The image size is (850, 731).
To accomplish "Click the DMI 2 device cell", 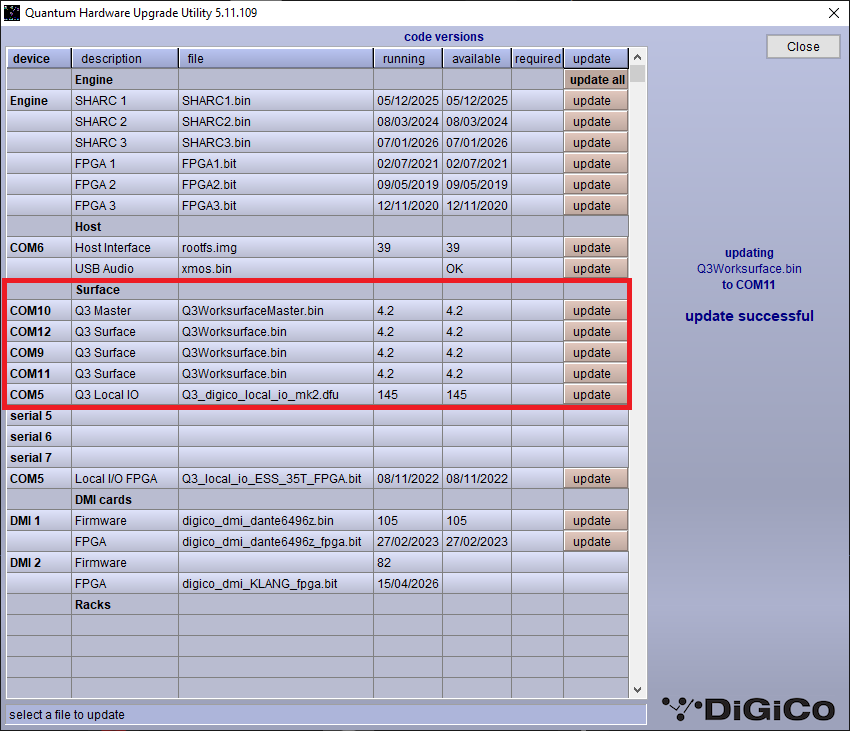I will 38,563.
